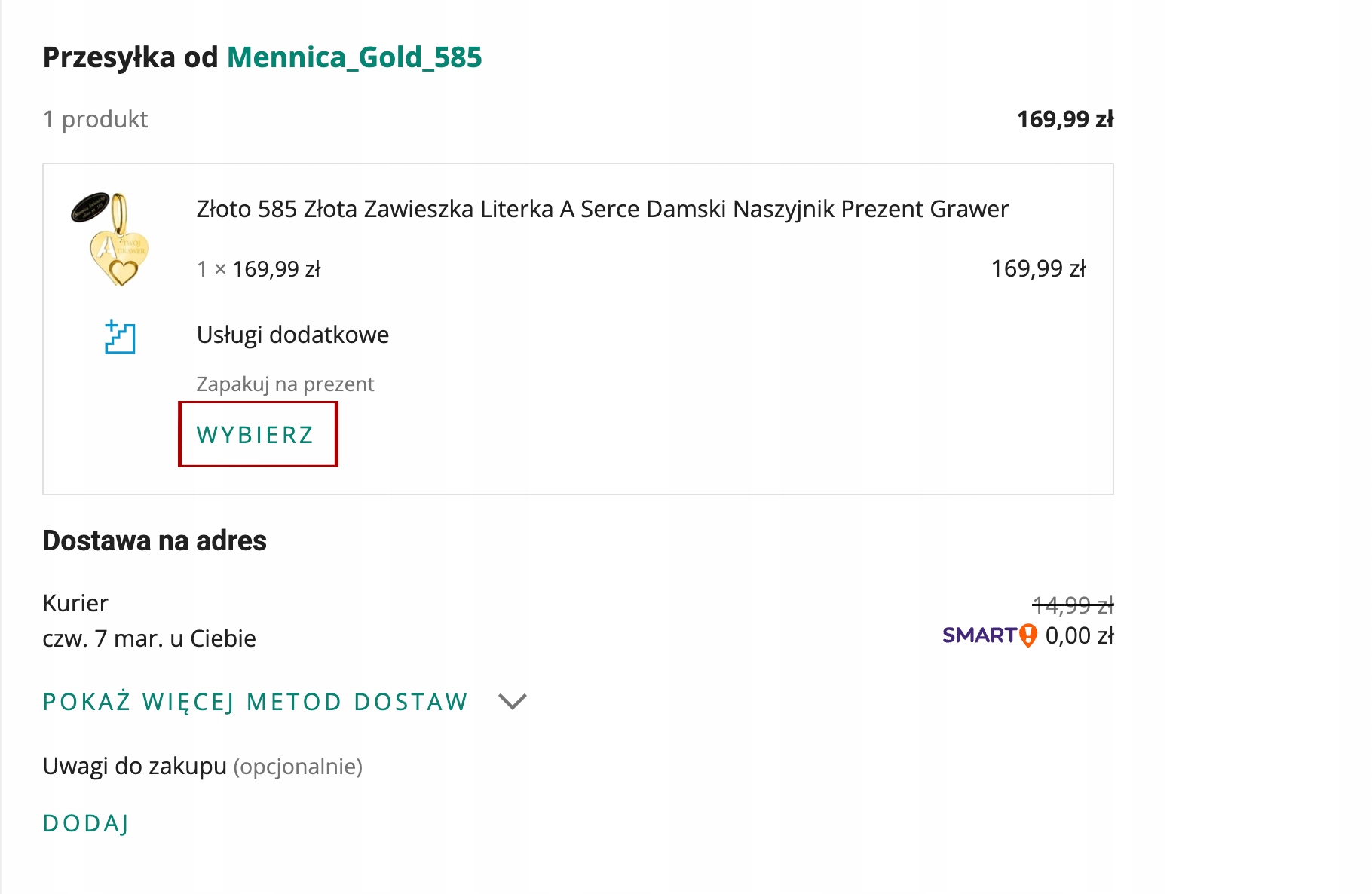
Task: Click the bold total 169,99 zł amount
Action: coord(1064,119)
